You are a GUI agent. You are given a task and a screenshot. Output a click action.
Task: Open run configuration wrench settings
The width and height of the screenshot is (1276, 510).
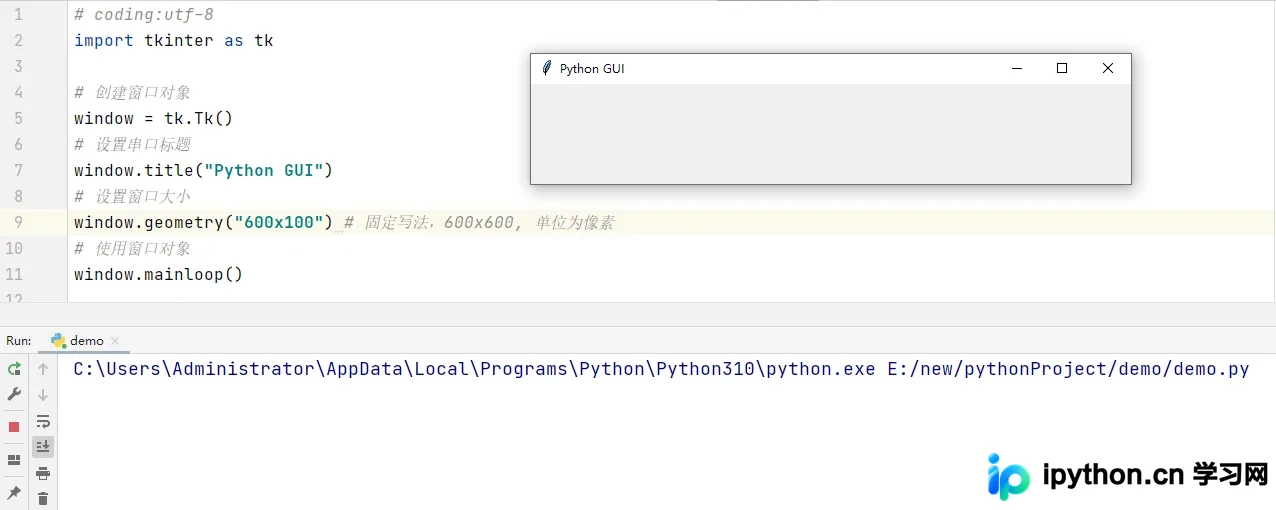(x=14, y=395)
